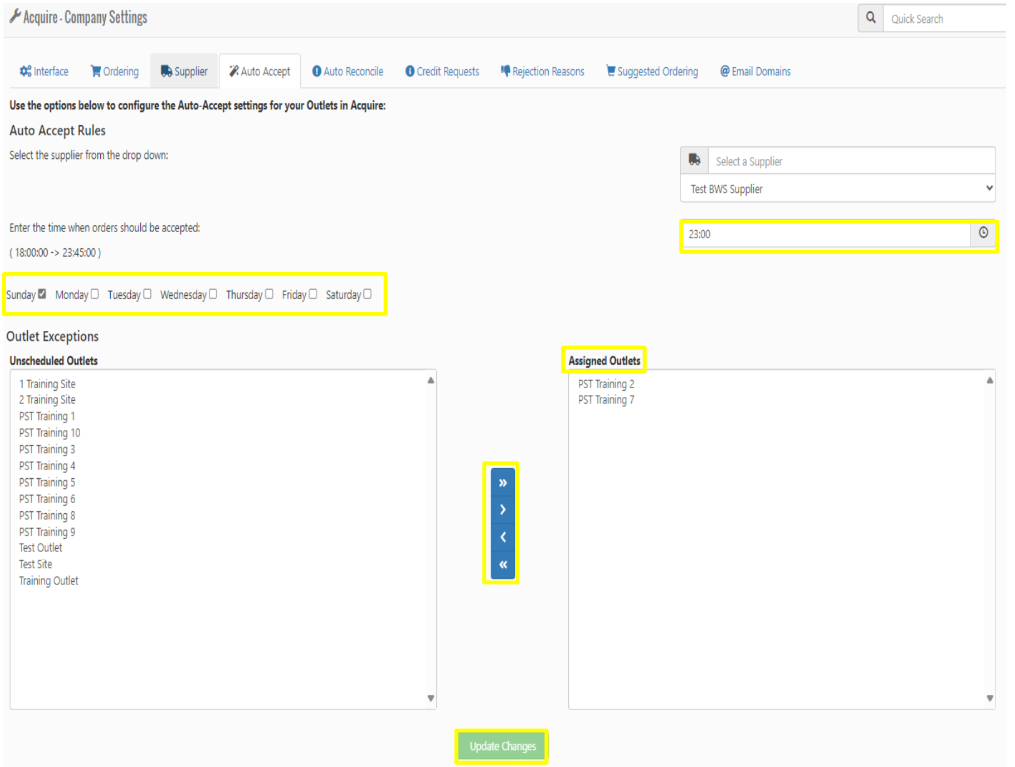Select PST Training 10 in Unscheduled Outlets

[50, 433]
